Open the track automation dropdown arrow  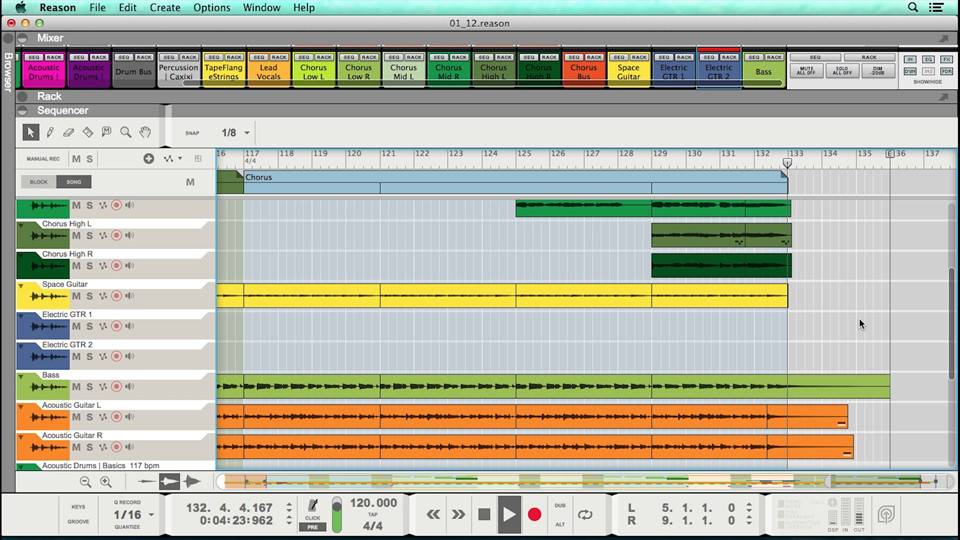click(180, 159)
